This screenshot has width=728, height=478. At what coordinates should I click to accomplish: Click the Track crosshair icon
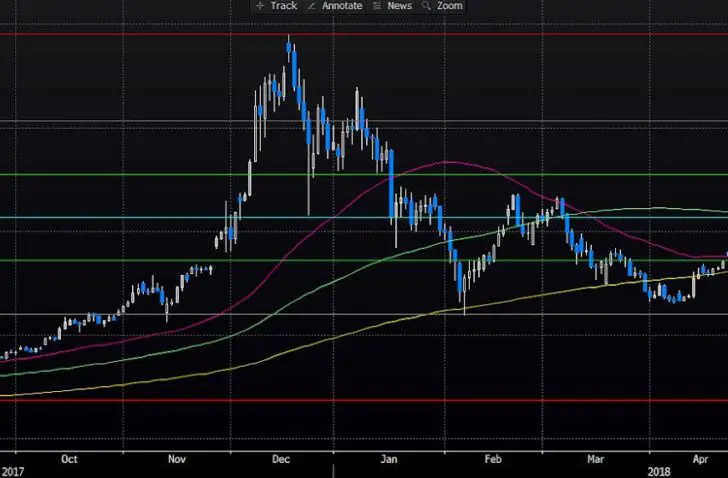[260, 6]
